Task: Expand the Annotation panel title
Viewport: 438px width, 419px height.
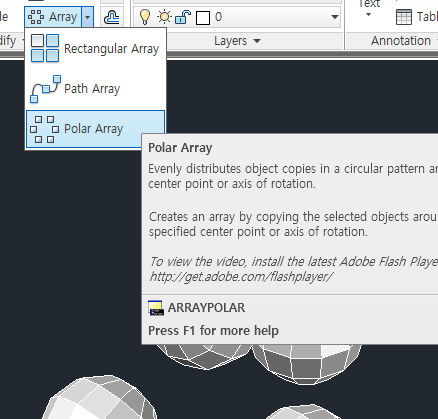Action: 403,41
